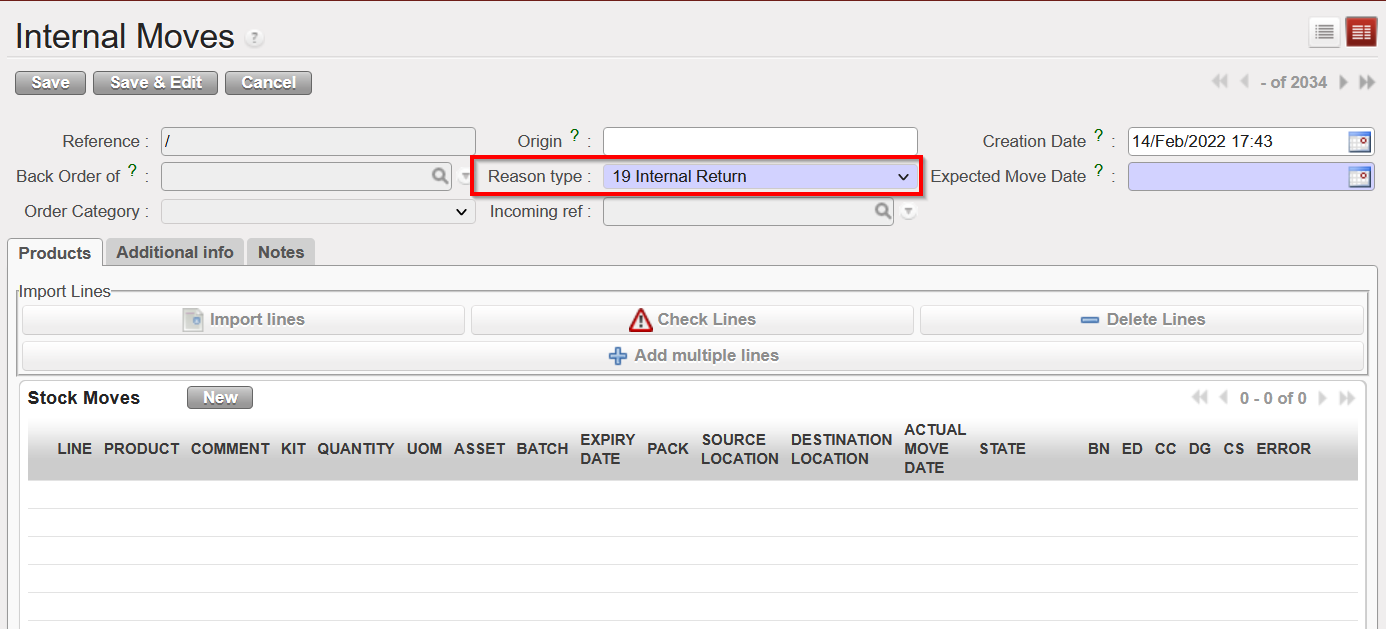Open the Reason type dropdown
Viewport: 1386px width, 629px height.
[760, 177]
